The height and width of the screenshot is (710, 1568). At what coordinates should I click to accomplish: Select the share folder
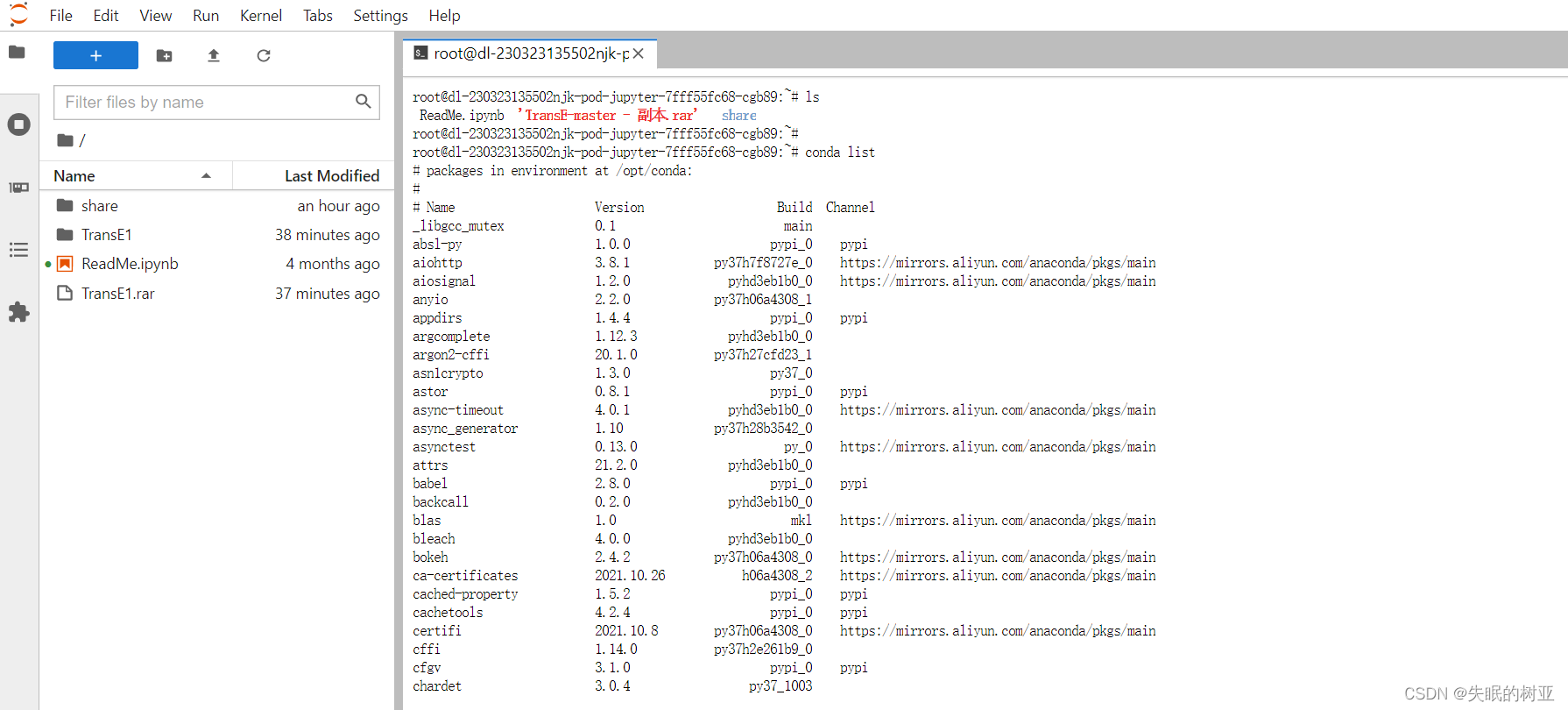217,206
